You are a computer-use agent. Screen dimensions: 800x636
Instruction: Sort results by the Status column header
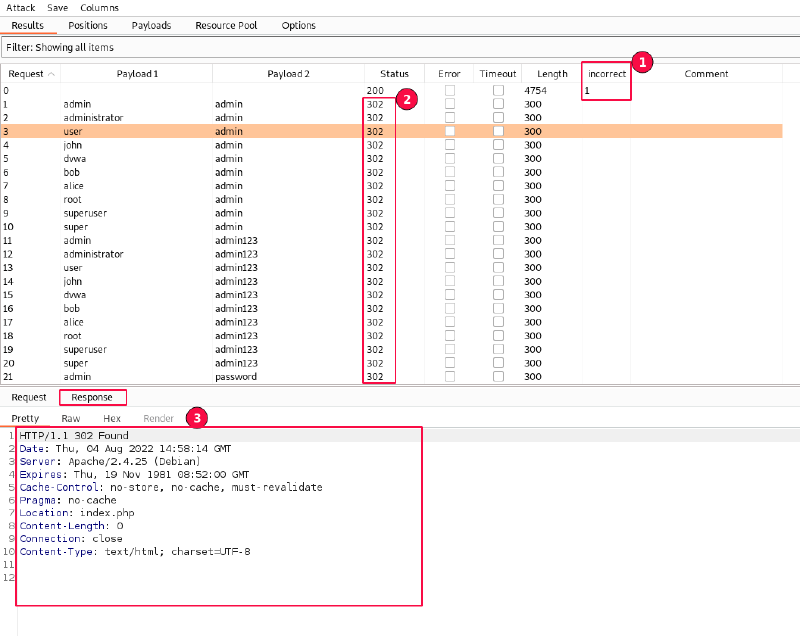coord(394,74)
